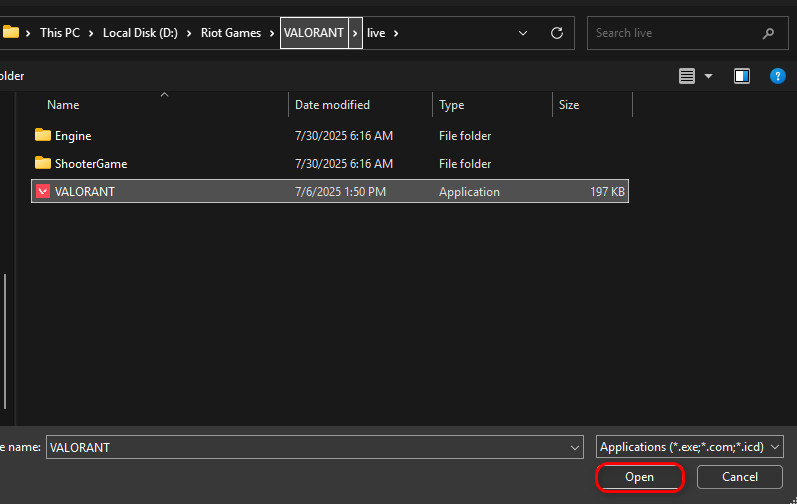Sort by Size column header
The height and width of the screenshot is (504, 797).
(569, 105)
